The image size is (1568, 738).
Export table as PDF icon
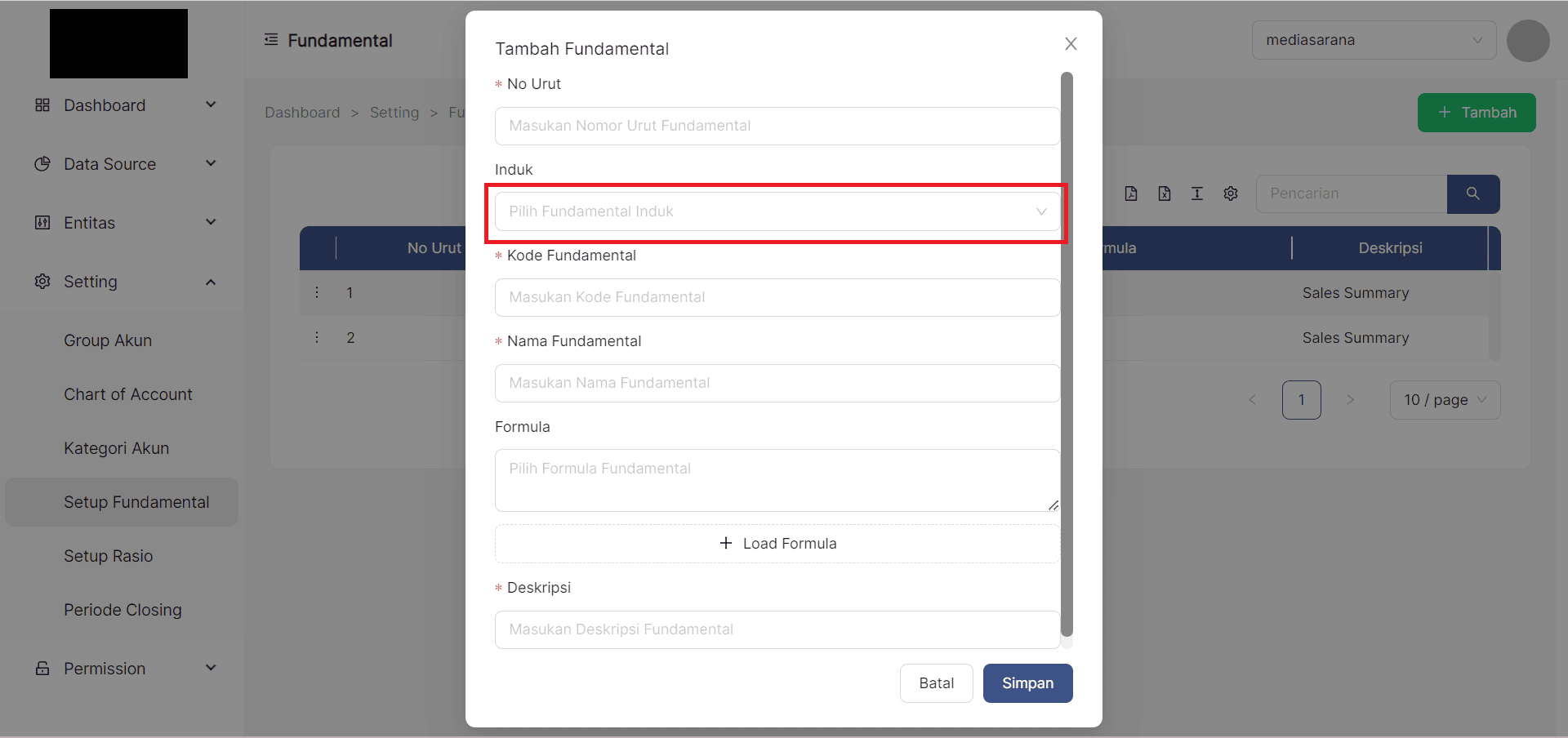click(x=1130, y=193)
